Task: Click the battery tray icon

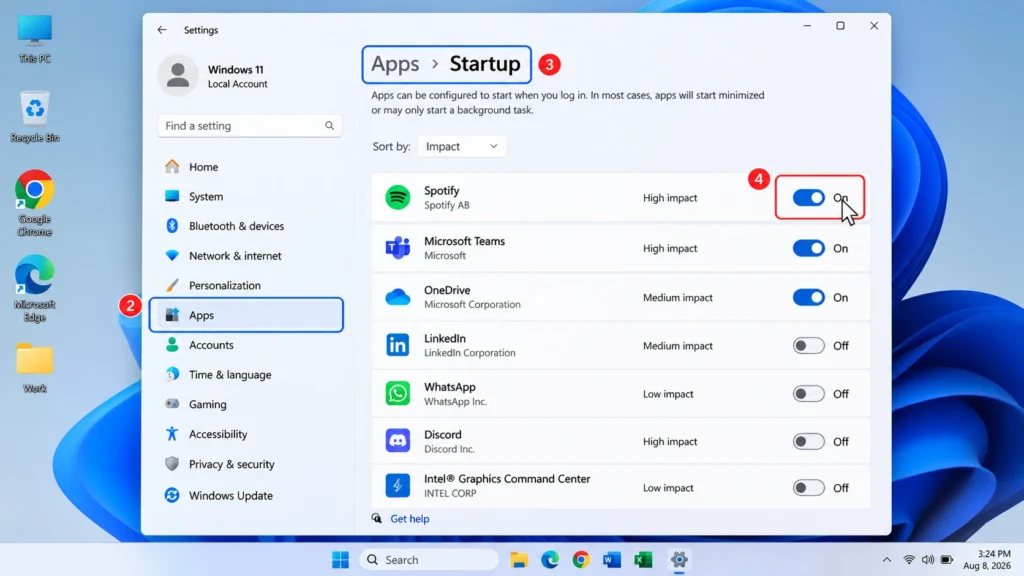Action: [946, 560]
